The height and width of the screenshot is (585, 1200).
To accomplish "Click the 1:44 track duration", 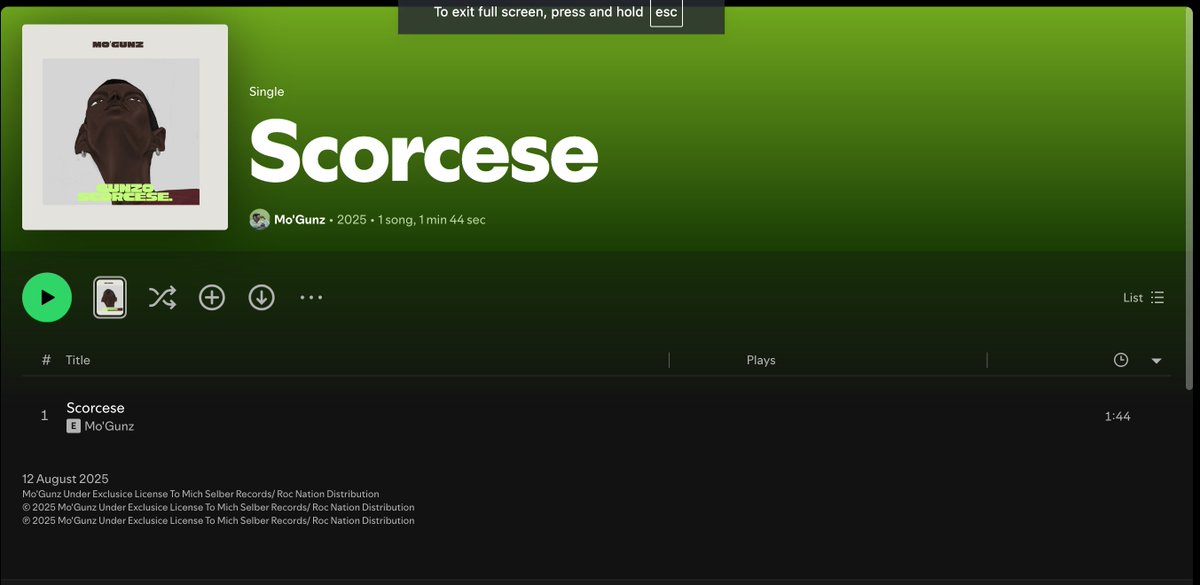I will pyautogui.click(x=1118, y=415).
